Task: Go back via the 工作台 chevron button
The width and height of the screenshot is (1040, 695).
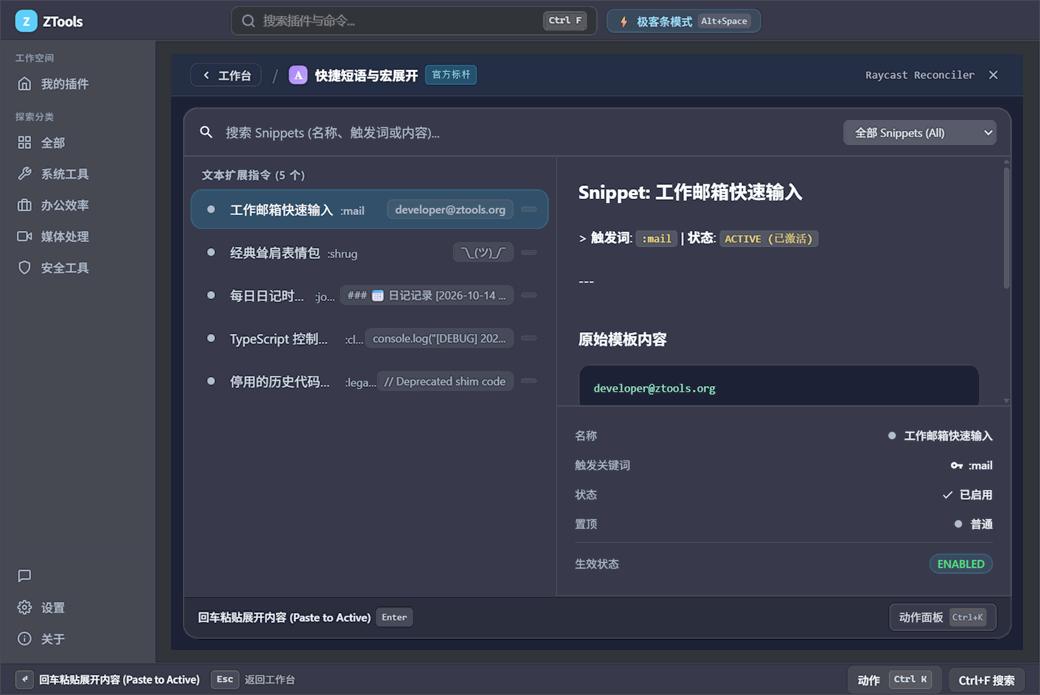Action: click(x=226, y=75)
